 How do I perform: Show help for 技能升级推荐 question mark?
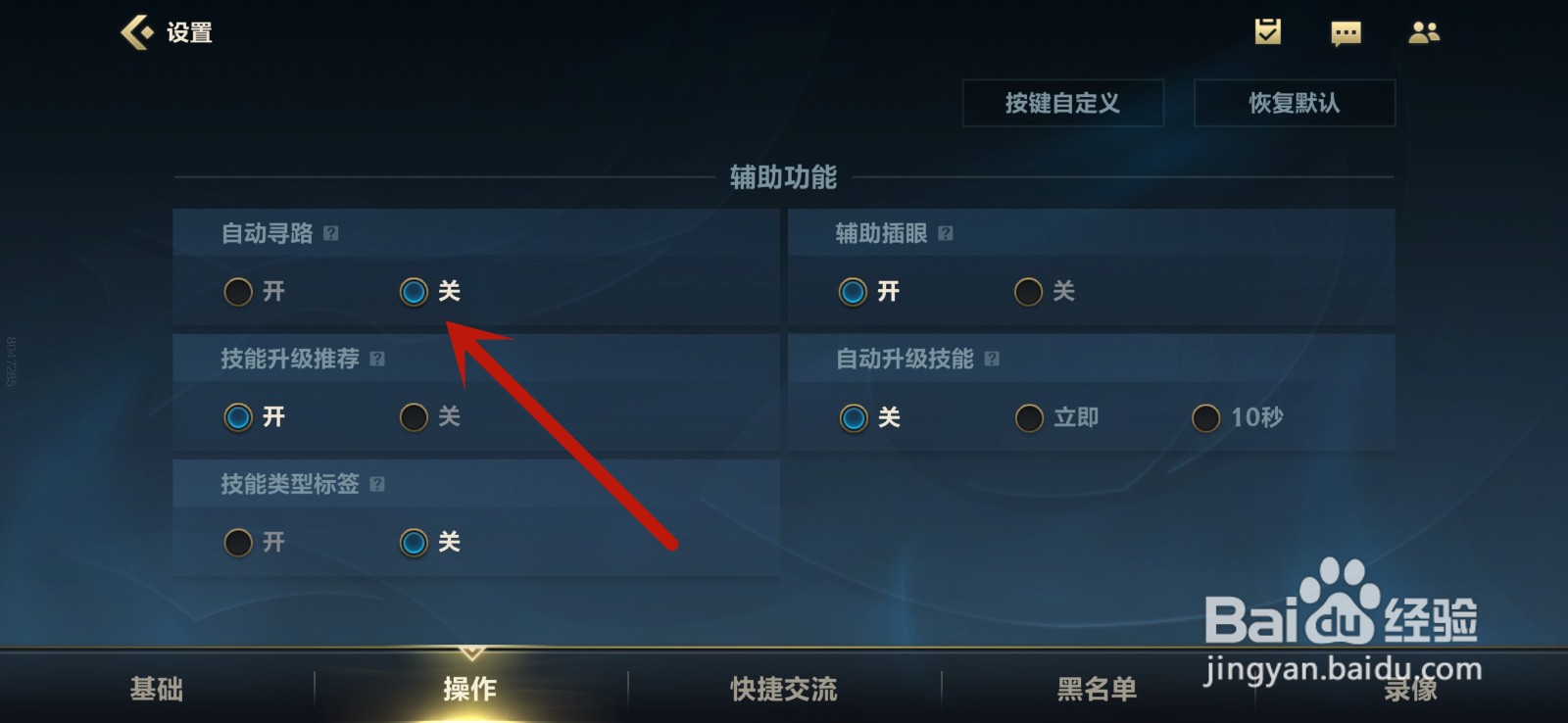(377, 359)
